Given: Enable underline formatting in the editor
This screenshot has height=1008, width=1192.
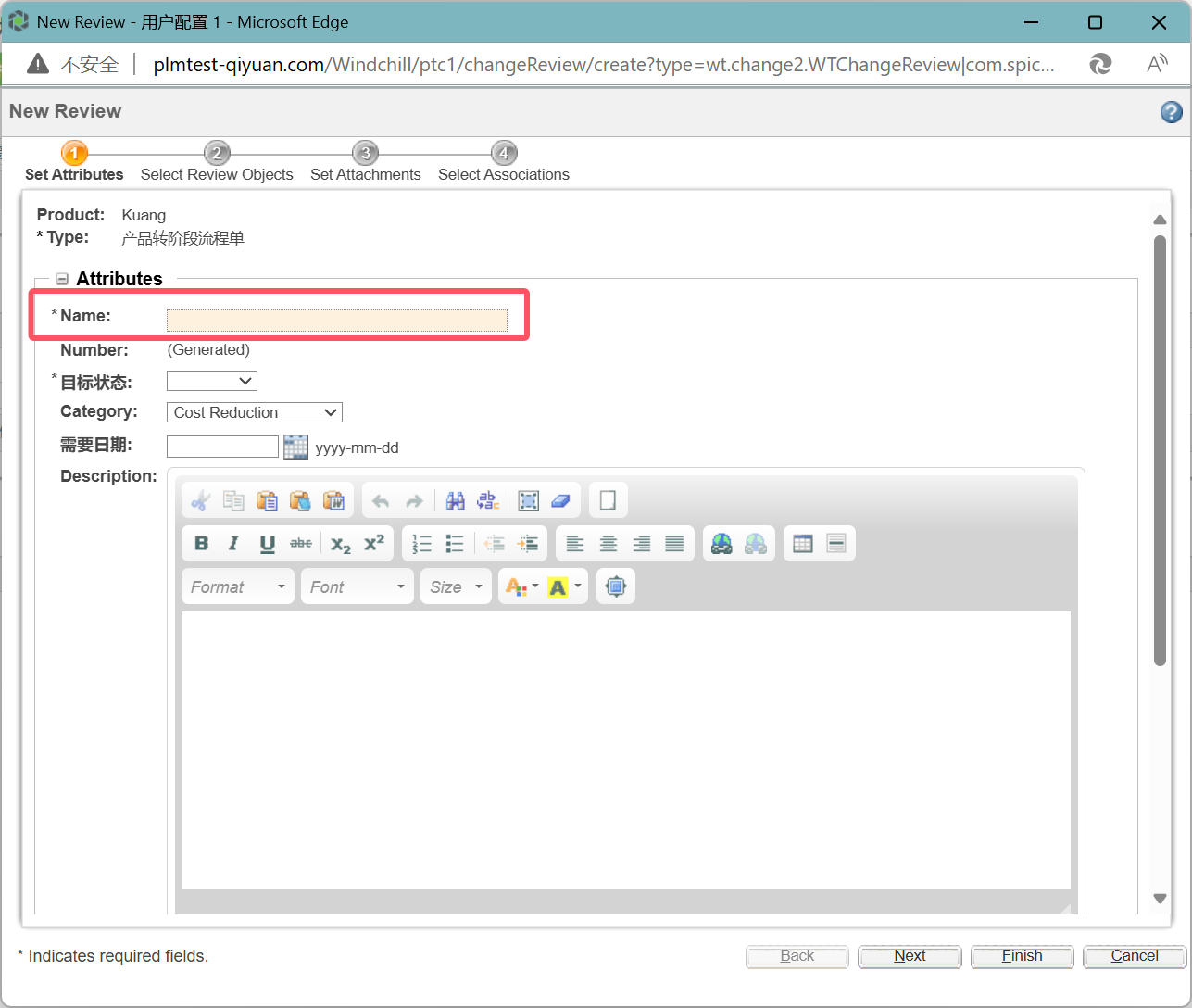Looking at the screenshot, I should tap(267, 543).
